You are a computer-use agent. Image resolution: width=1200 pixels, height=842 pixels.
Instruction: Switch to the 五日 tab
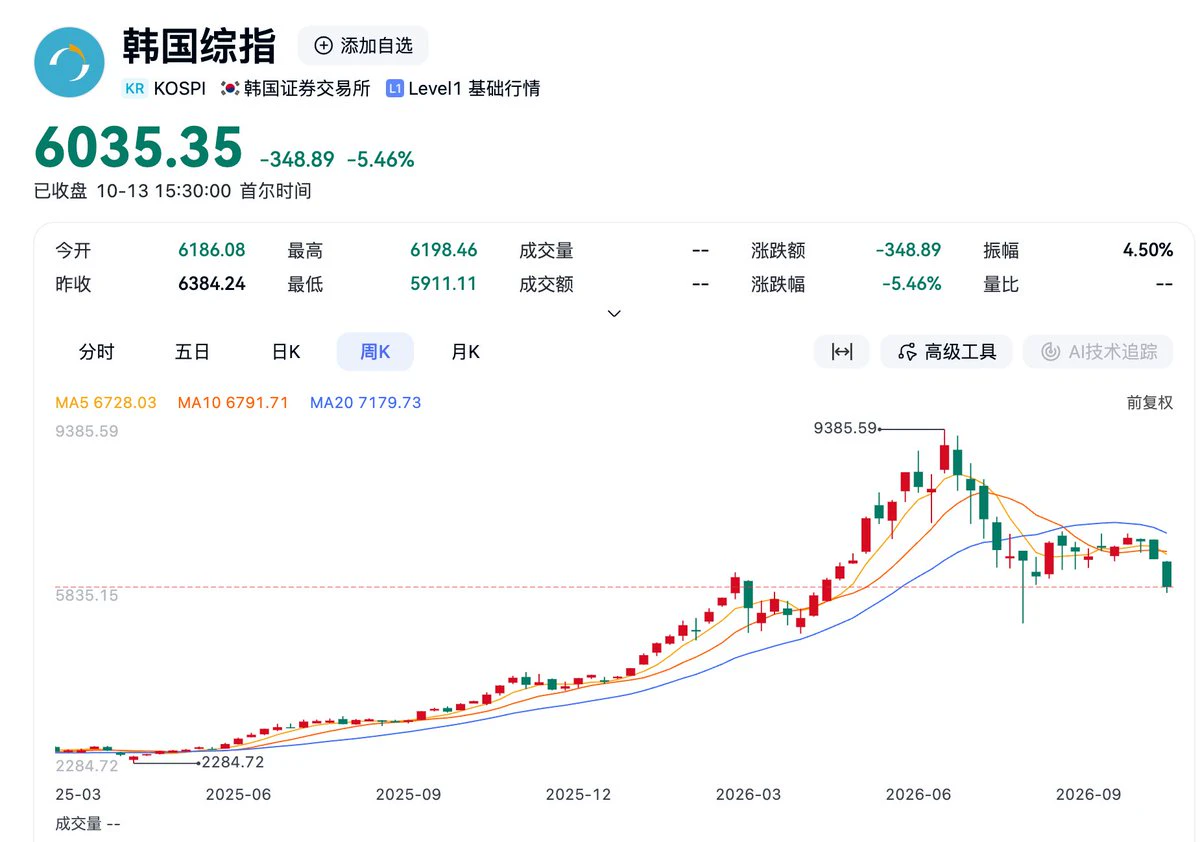(192, 352)
